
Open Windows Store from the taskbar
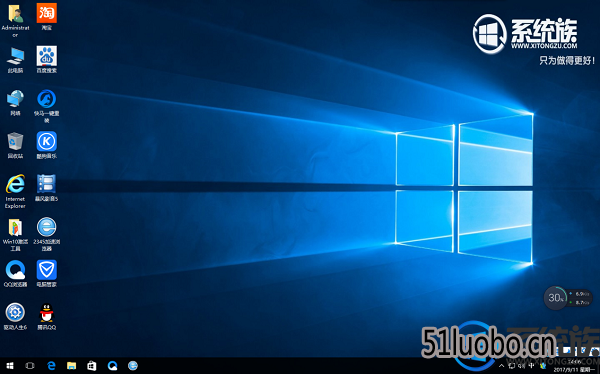point(92,366)
